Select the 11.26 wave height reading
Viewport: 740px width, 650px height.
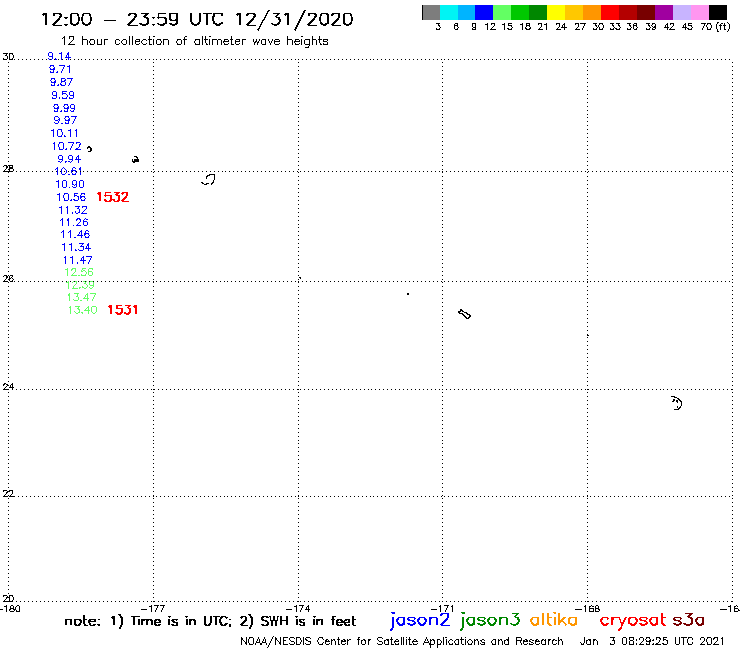(x=74, y=222)
